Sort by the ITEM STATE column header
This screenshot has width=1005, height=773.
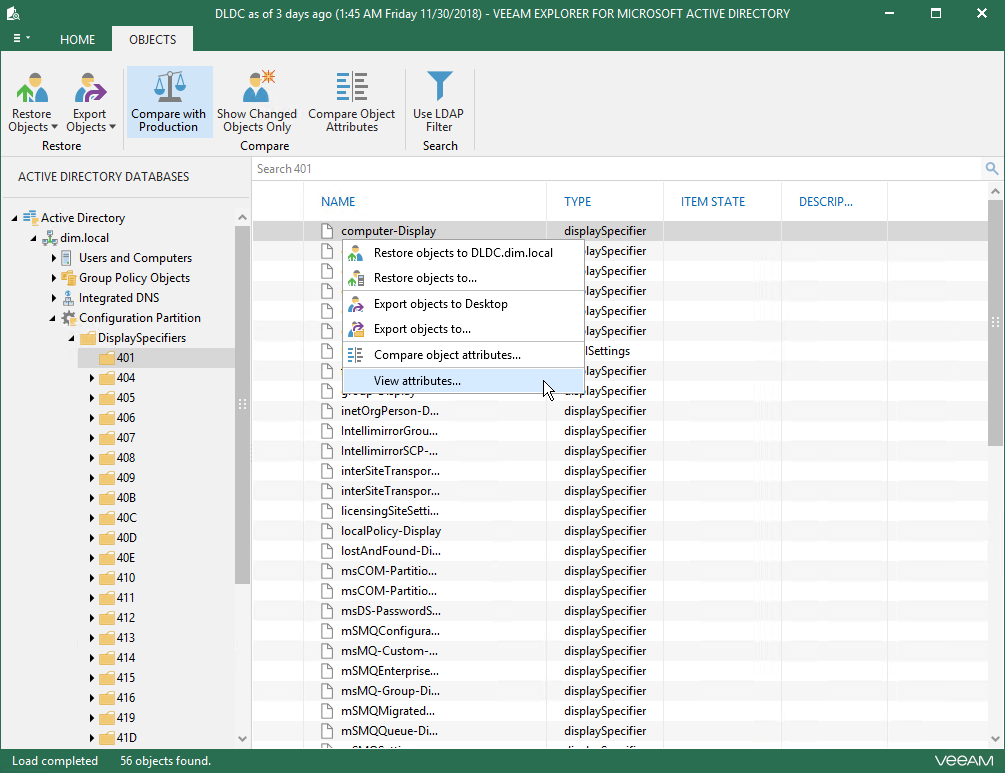[713, 201]
